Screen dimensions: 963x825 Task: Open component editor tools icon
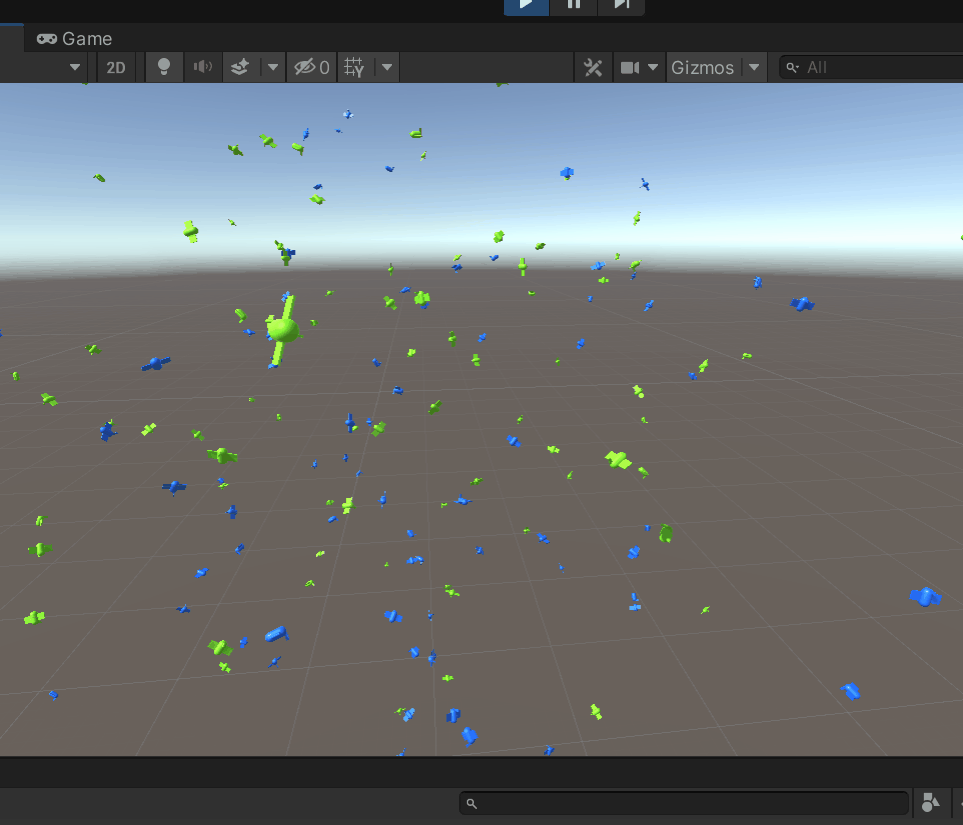coord(593,67)
